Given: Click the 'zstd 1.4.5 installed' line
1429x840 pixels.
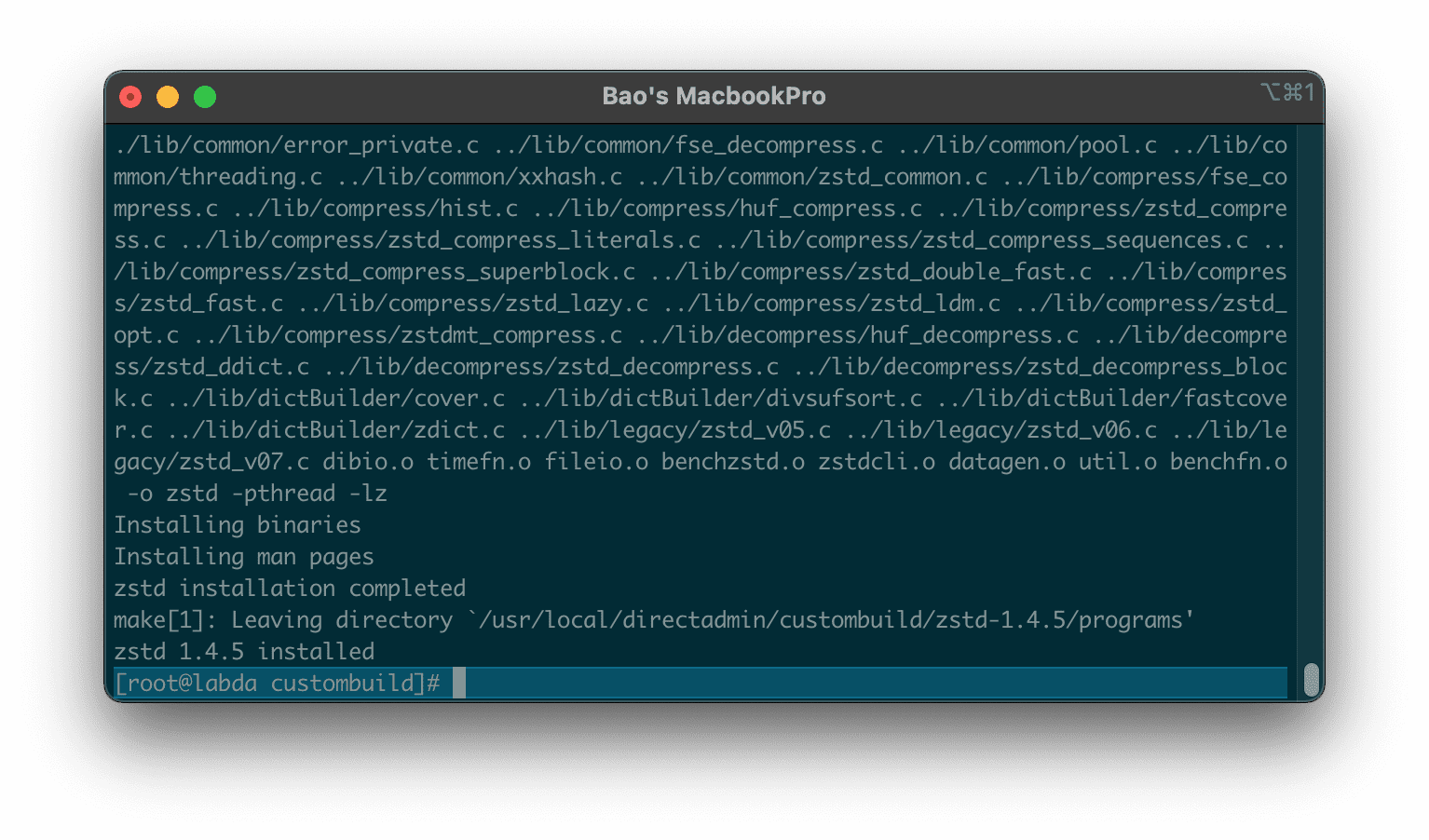Looking at the screenshot, I should (244, 651).
